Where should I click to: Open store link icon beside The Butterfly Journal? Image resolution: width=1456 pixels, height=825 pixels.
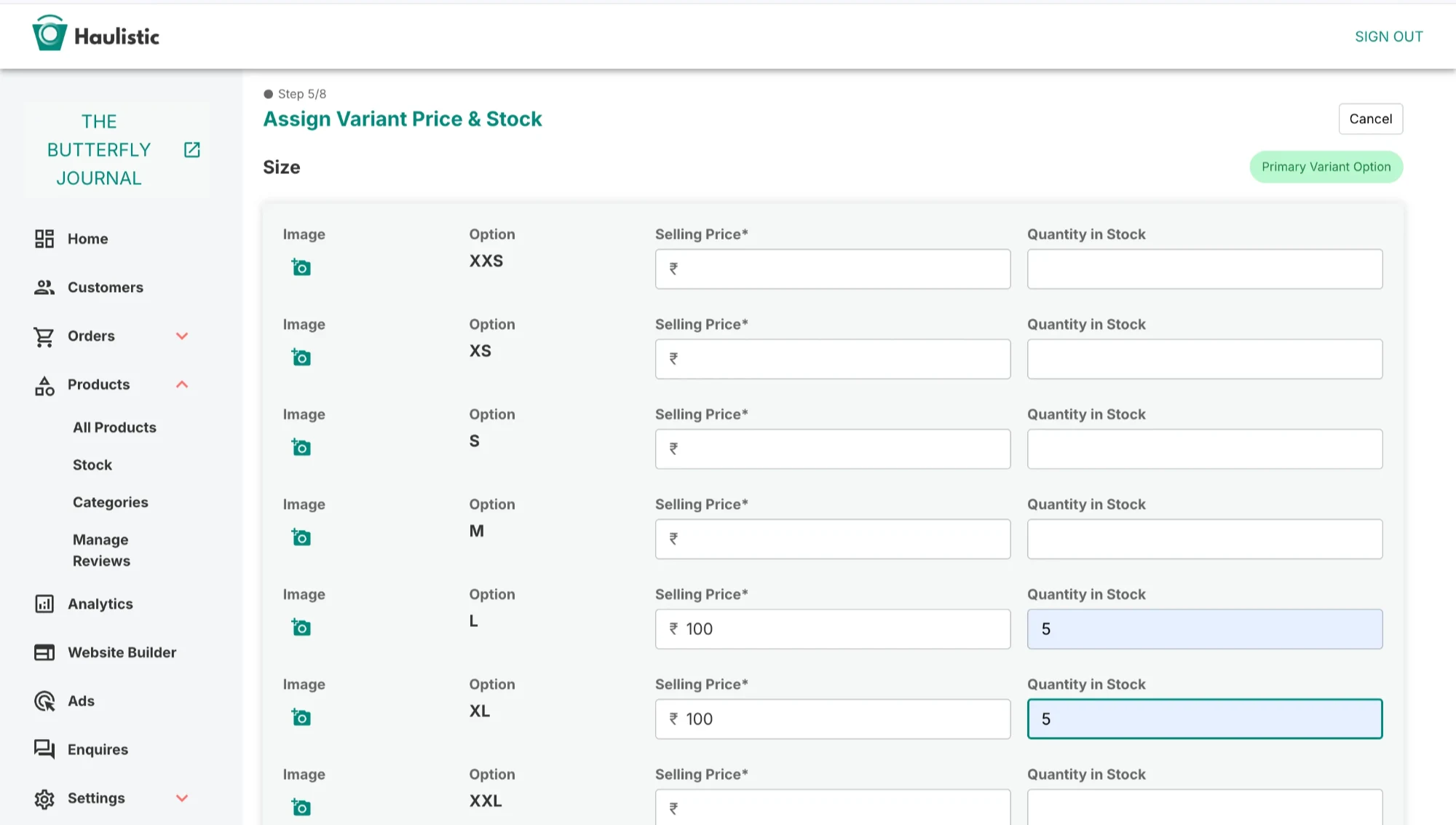click(191, 150)
